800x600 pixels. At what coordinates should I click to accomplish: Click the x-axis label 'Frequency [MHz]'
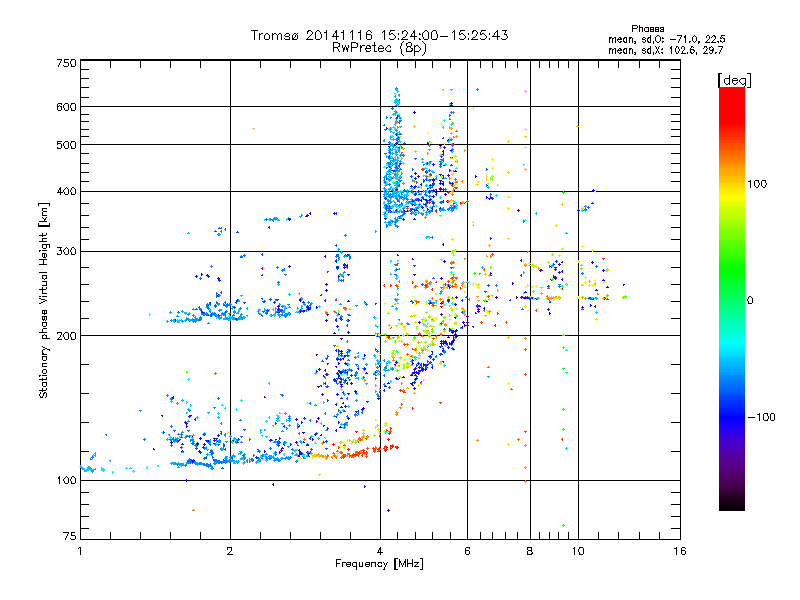click(379, 564)
